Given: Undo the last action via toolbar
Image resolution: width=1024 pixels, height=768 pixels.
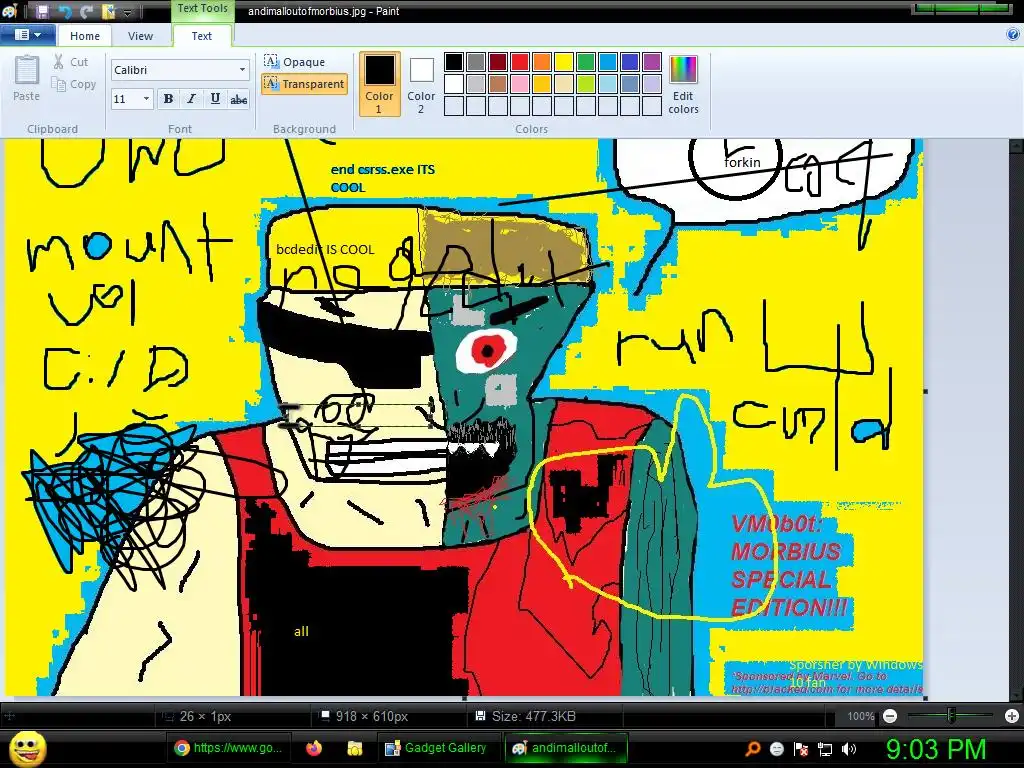Looking at the screenshot, I should [x=65, y=11].
